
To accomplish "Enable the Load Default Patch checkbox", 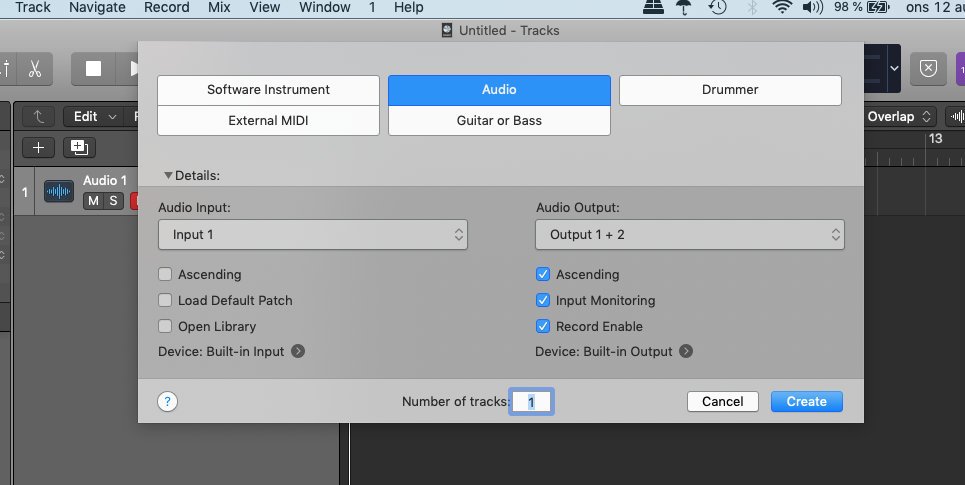I will [165, 300].
